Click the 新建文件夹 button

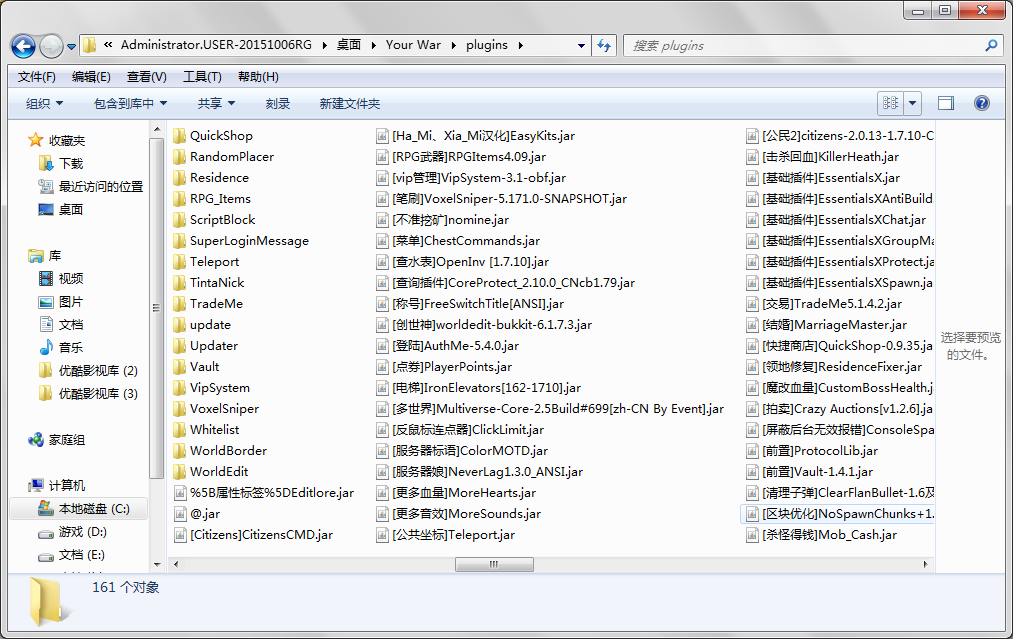[x=350, y=103]
